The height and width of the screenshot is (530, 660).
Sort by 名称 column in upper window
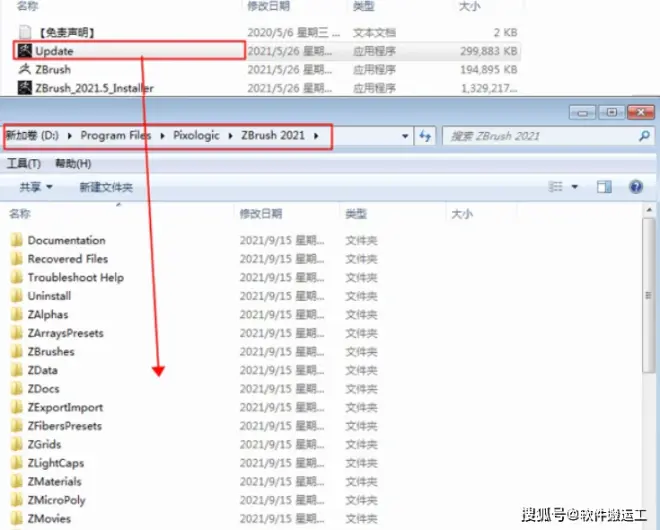click(x=27, y=6)
